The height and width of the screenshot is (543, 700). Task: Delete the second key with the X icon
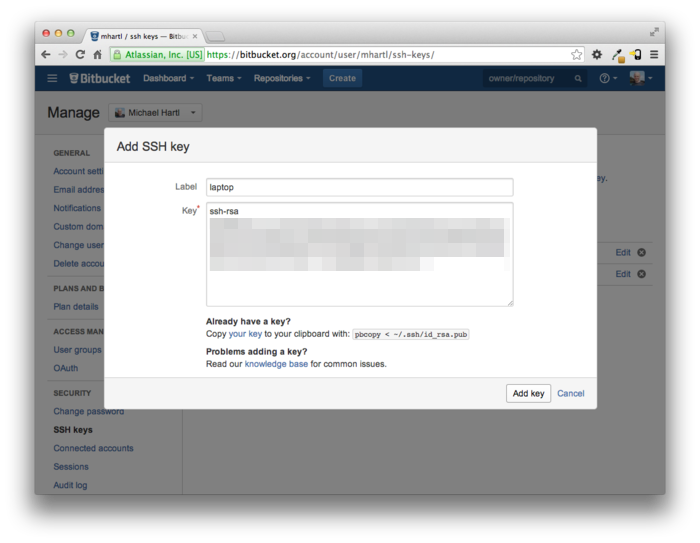[x=642, y=274]
